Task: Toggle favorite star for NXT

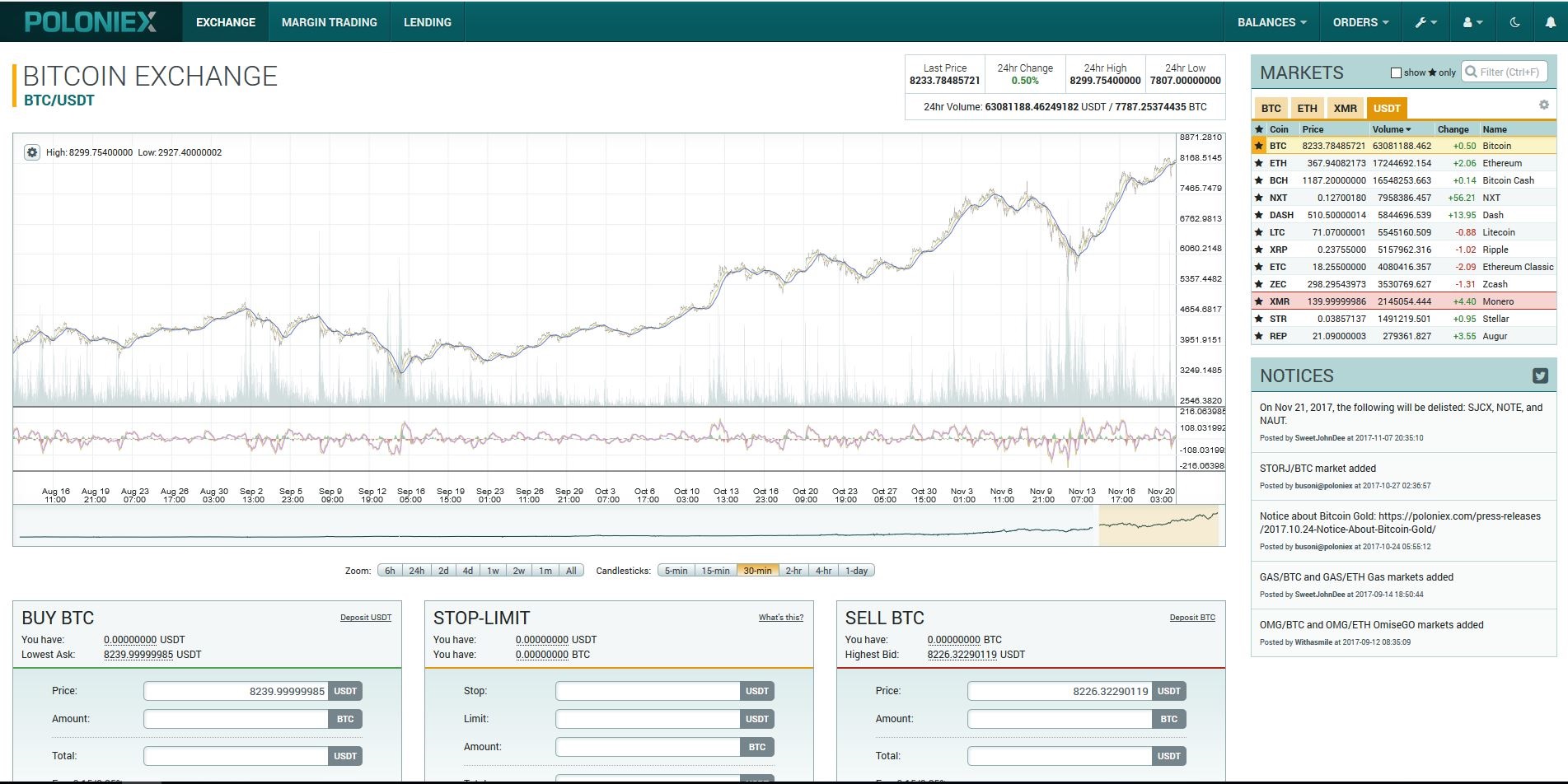Action: [x=1258, y=198]
